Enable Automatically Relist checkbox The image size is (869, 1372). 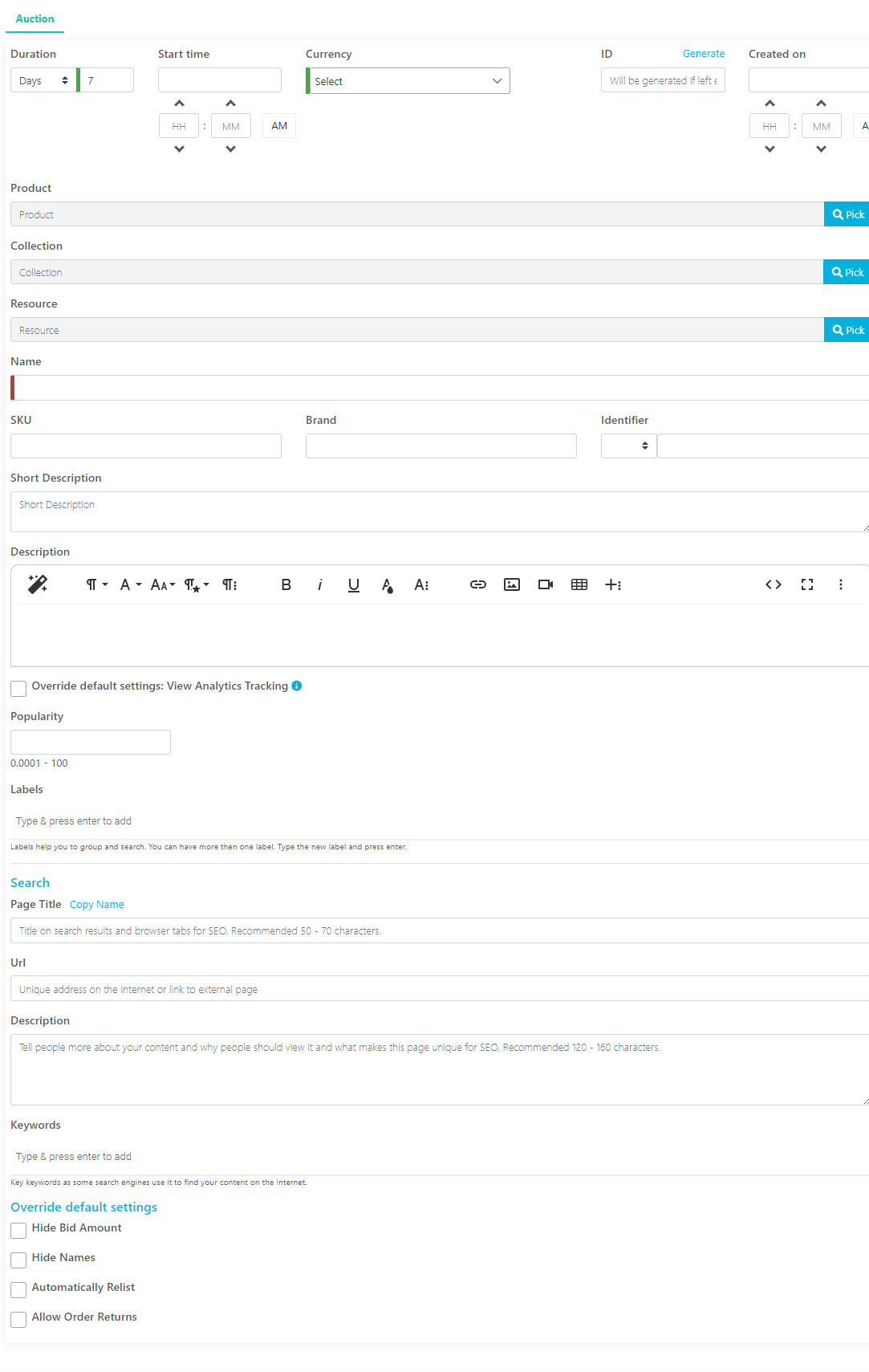(x=18, y=1289)
